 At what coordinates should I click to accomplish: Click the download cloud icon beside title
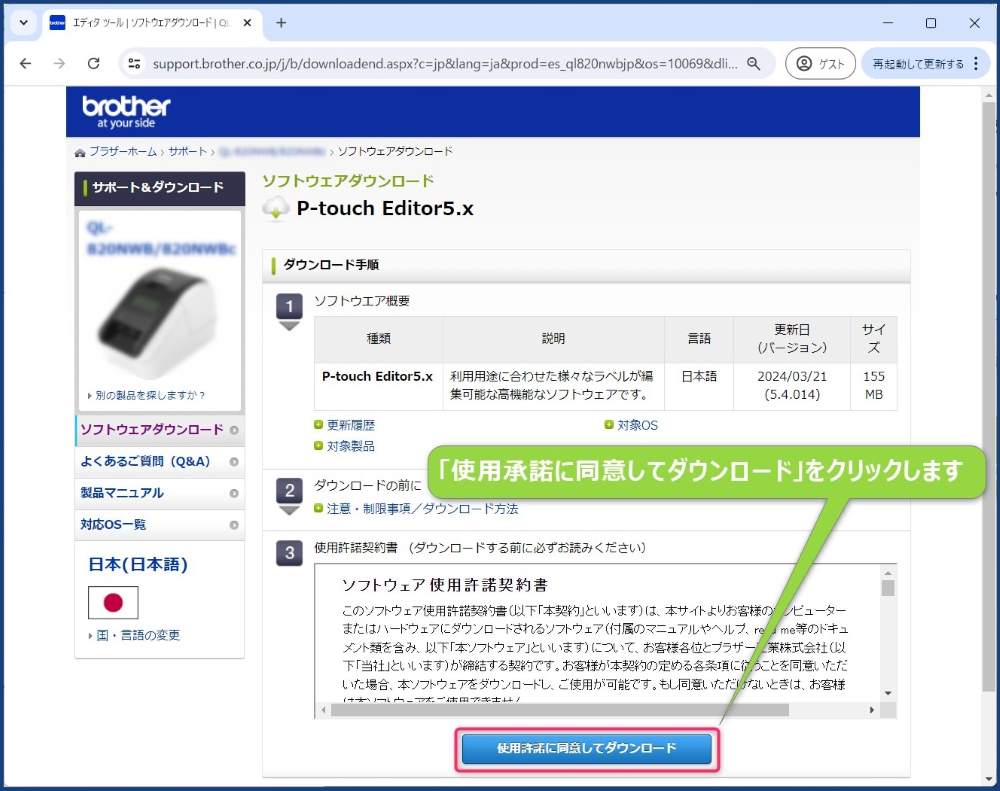[276, 209]
